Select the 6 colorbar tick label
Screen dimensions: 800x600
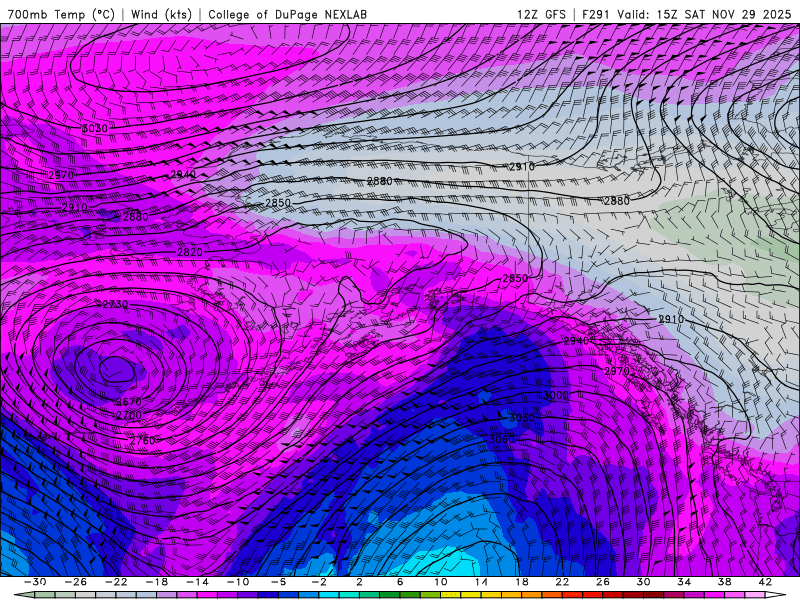click(x=400, y=582)
